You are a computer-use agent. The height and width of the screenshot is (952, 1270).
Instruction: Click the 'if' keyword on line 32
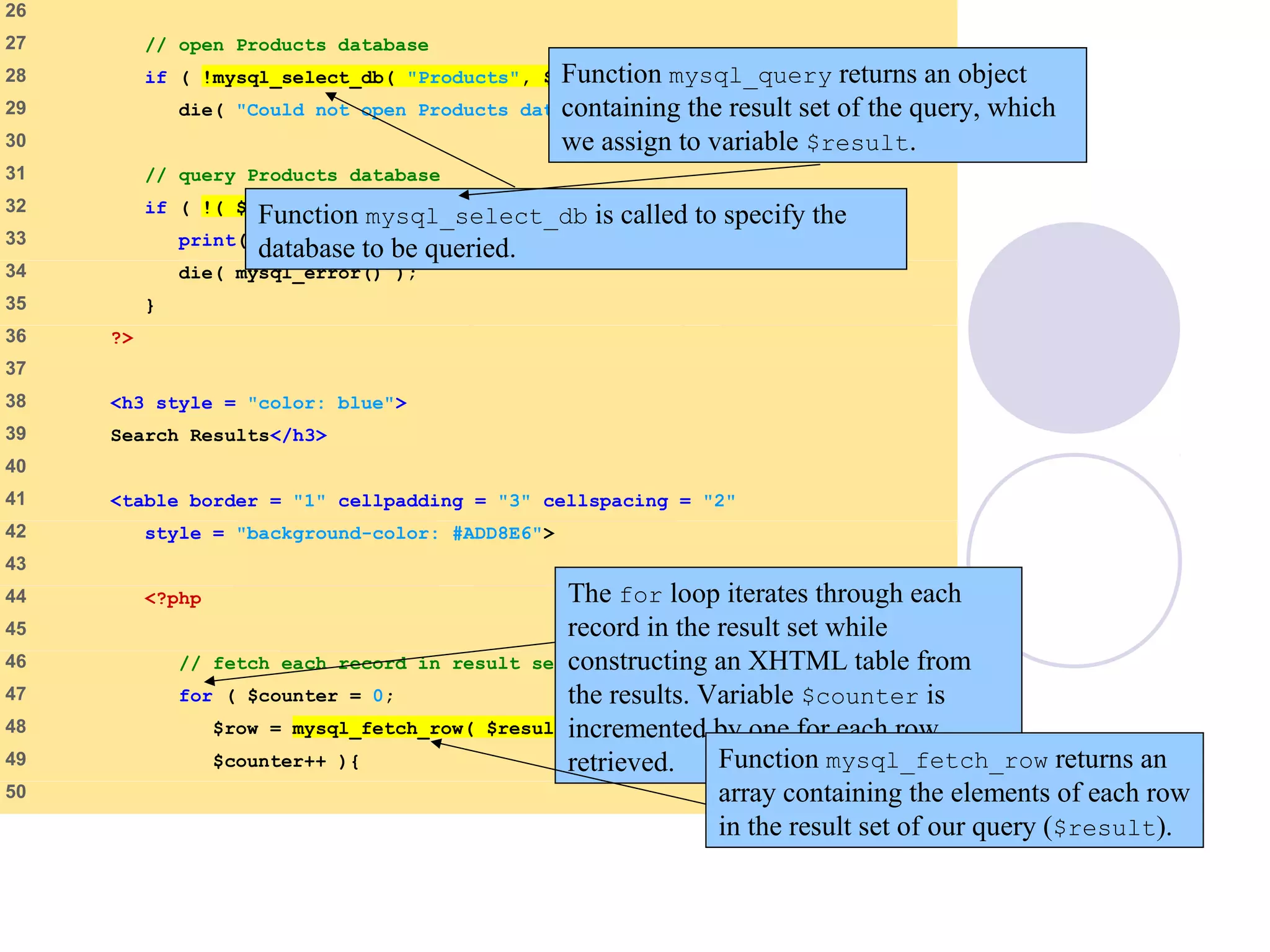coord(156,208)
